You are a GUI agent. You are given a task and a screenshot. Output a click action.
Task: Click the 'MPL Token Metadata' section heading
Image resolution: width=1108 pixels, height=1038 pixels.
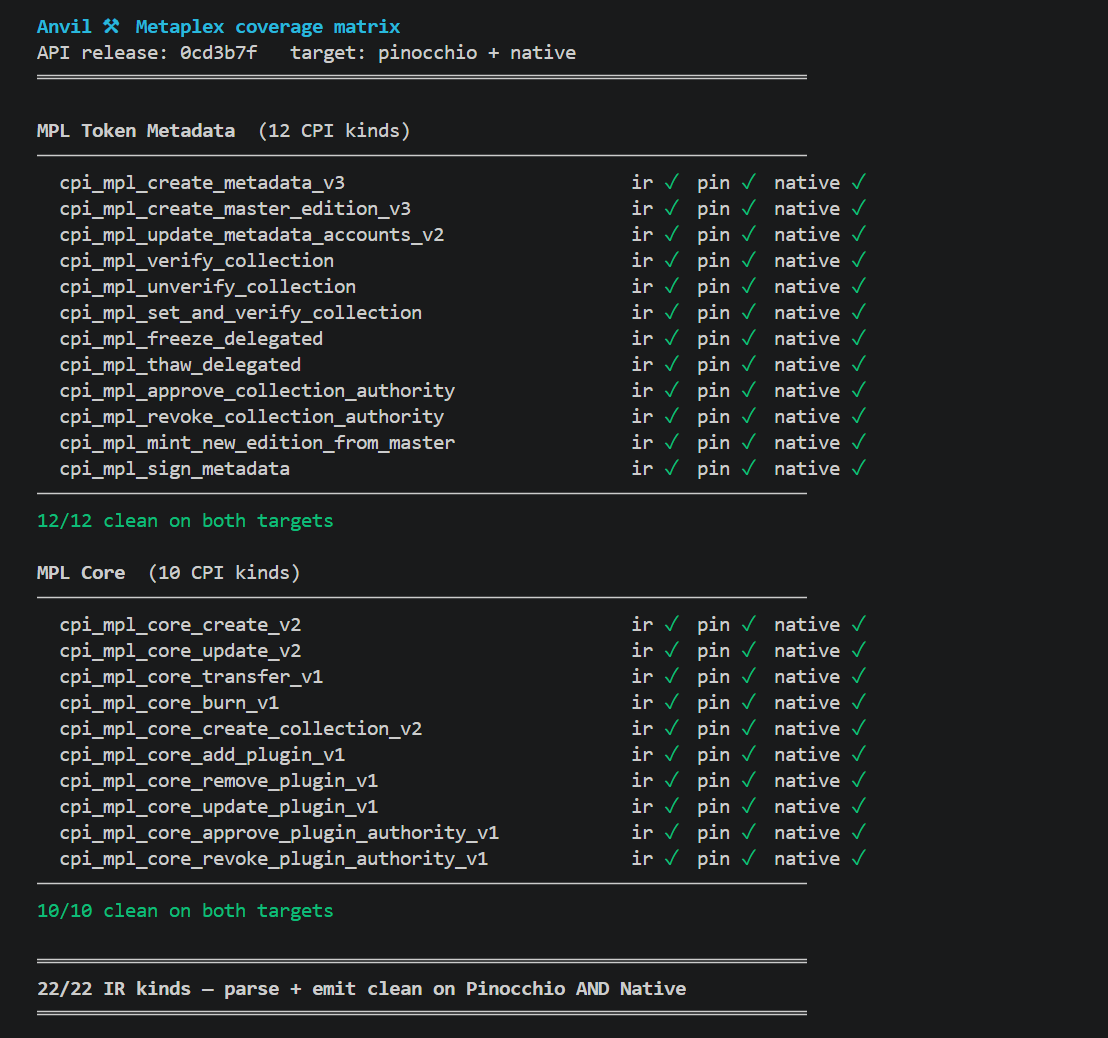[136, 131]
